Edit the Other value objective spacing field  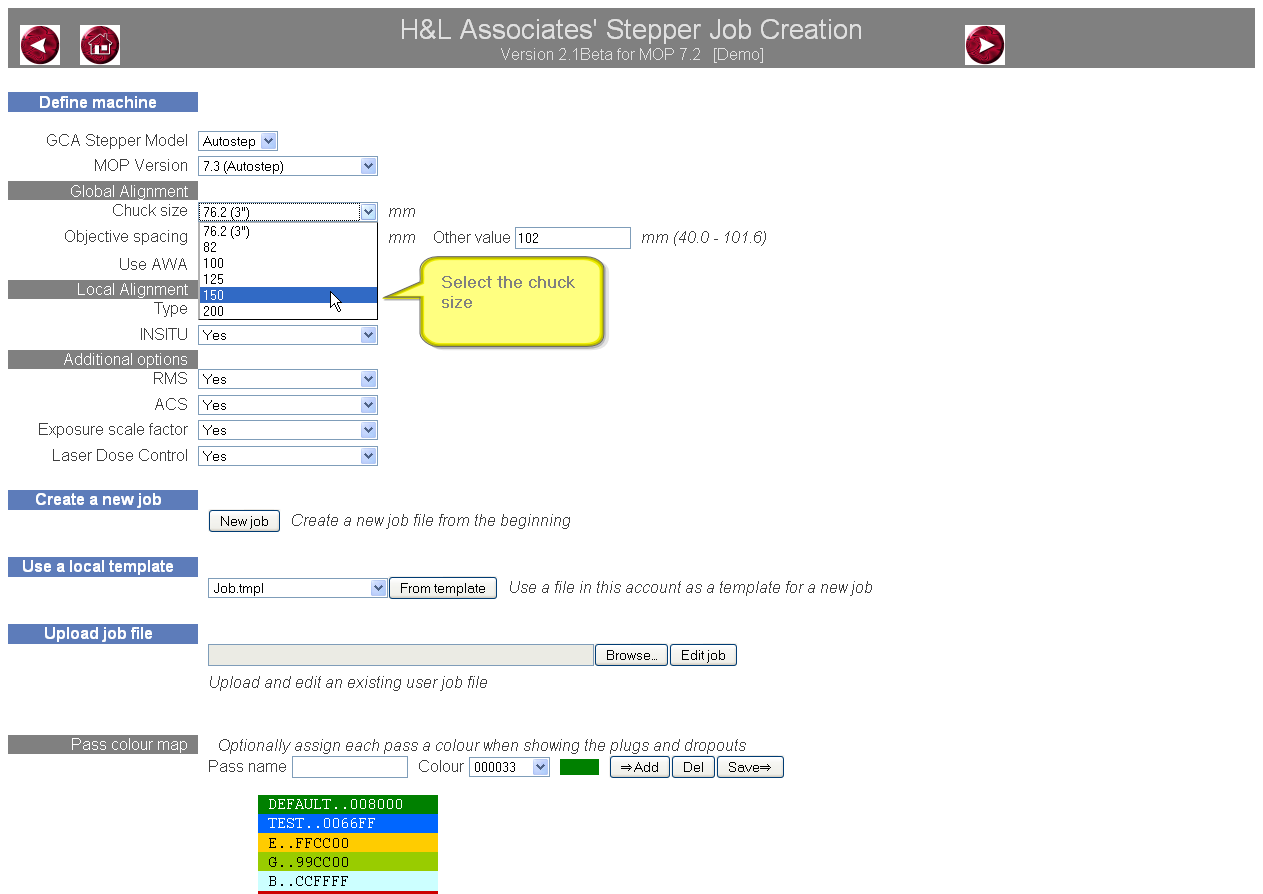(x=573, y=238)
